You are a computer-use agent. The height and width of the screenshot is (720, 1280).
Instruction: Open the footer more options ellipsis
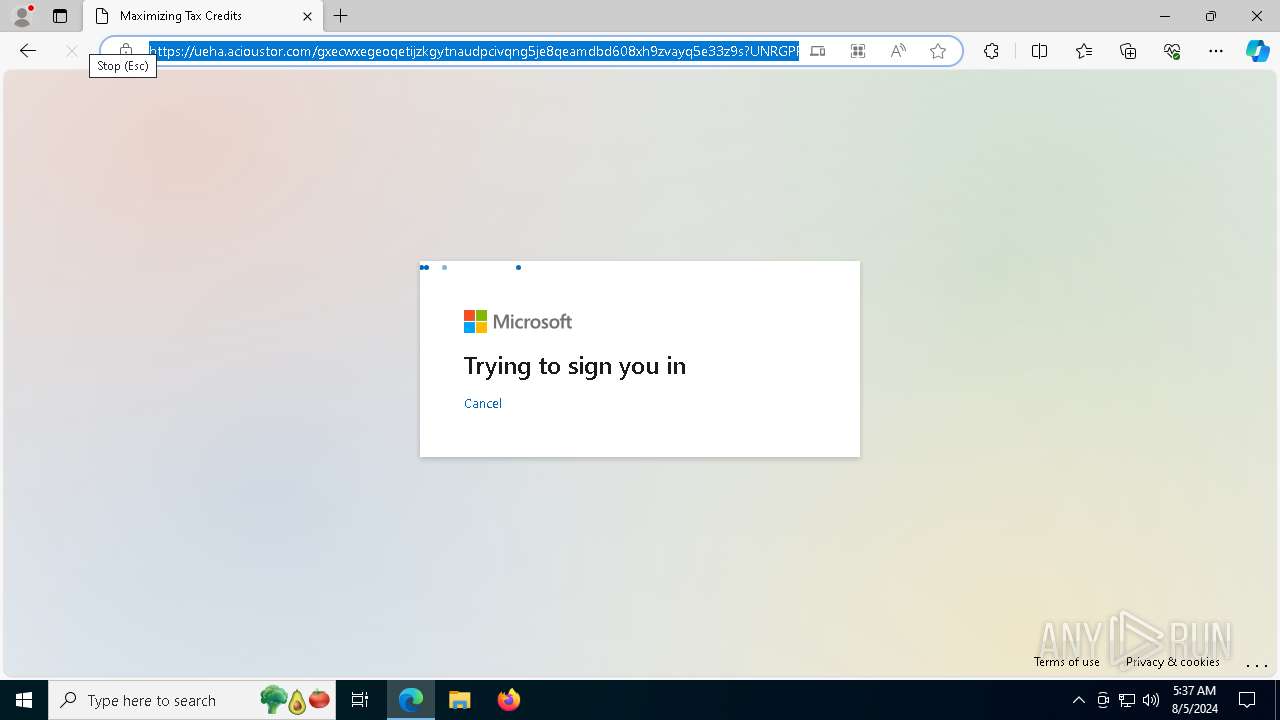click(x=1257, y=664)
